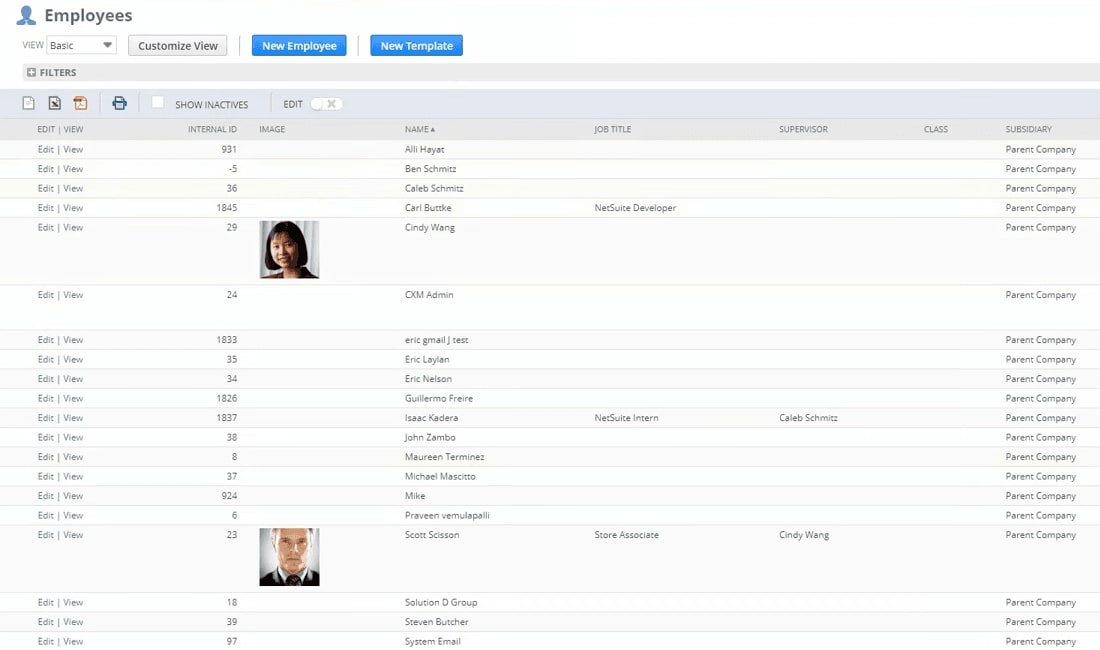This screenshot has height=650, width=1100.
Task: Edit the CXM Admin record
Action: (x=46, y=295)
